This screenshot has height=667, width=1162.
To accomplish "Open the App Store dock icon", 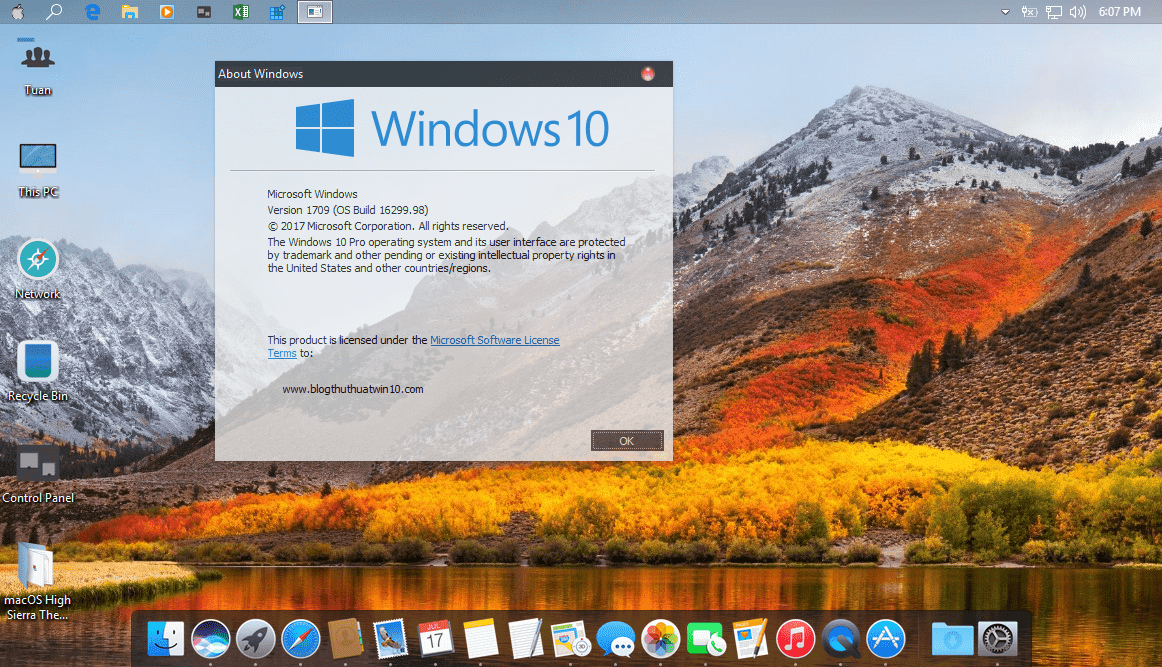I will click(886, 639).
